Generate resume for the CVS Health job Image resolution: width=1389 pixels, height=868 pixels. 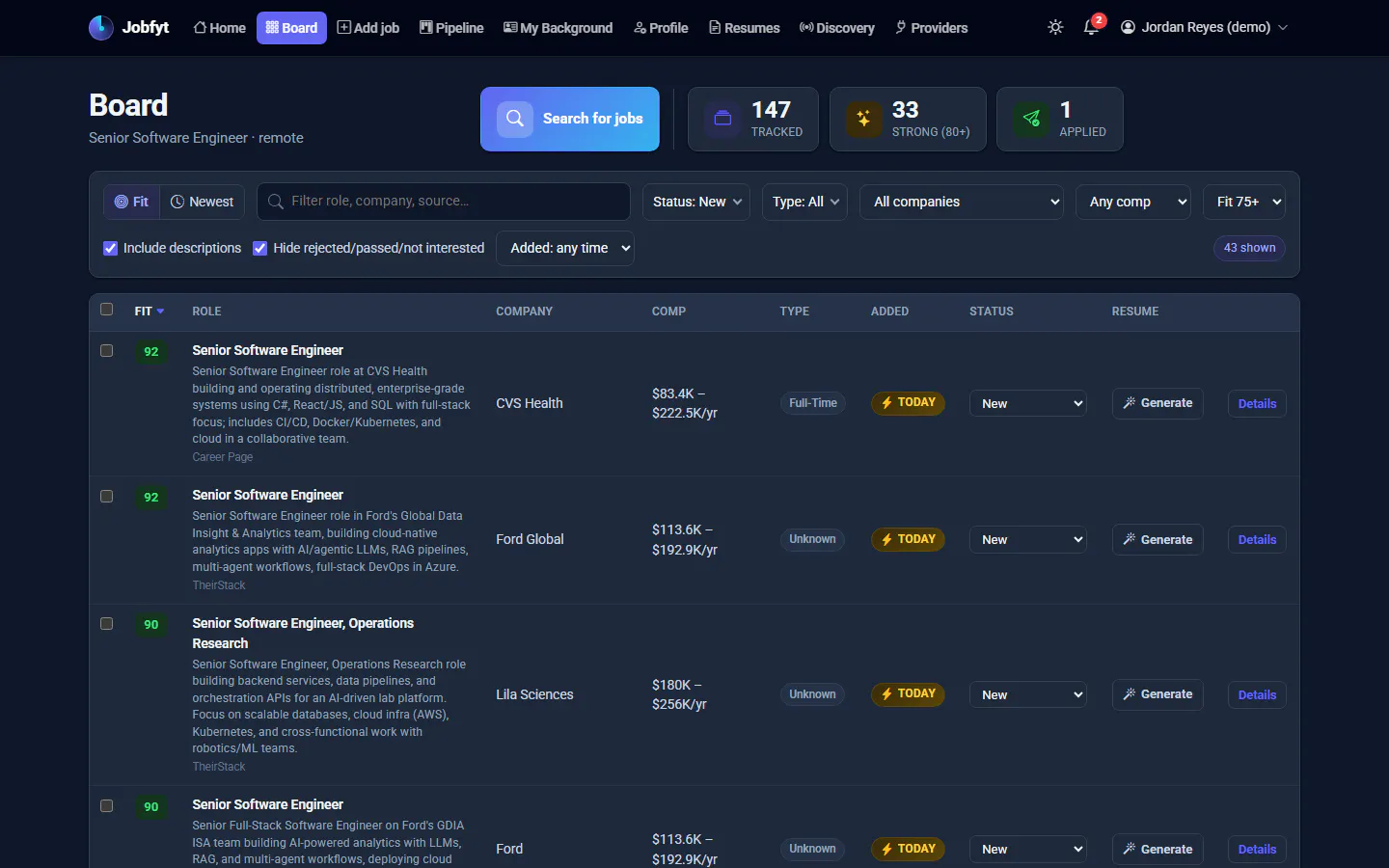tap(1157, 403)
